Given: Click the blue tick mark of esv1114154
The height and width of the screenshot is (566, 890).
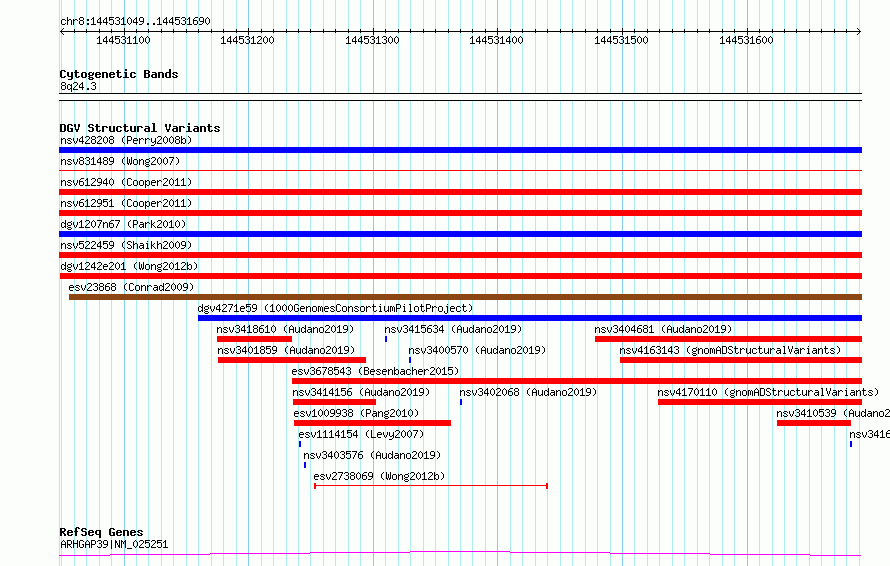Looking at the screenshot, I should click(x=300, y=444).
